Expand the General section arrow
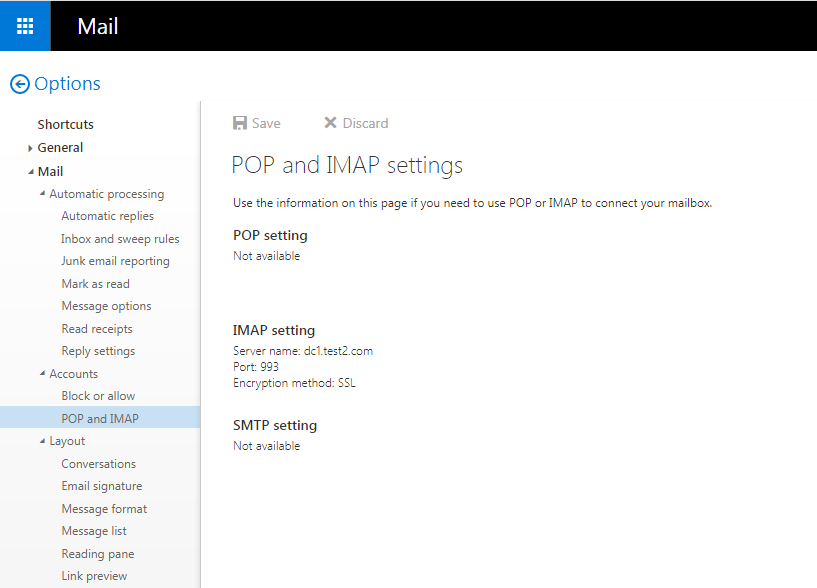 pos(31,148)
